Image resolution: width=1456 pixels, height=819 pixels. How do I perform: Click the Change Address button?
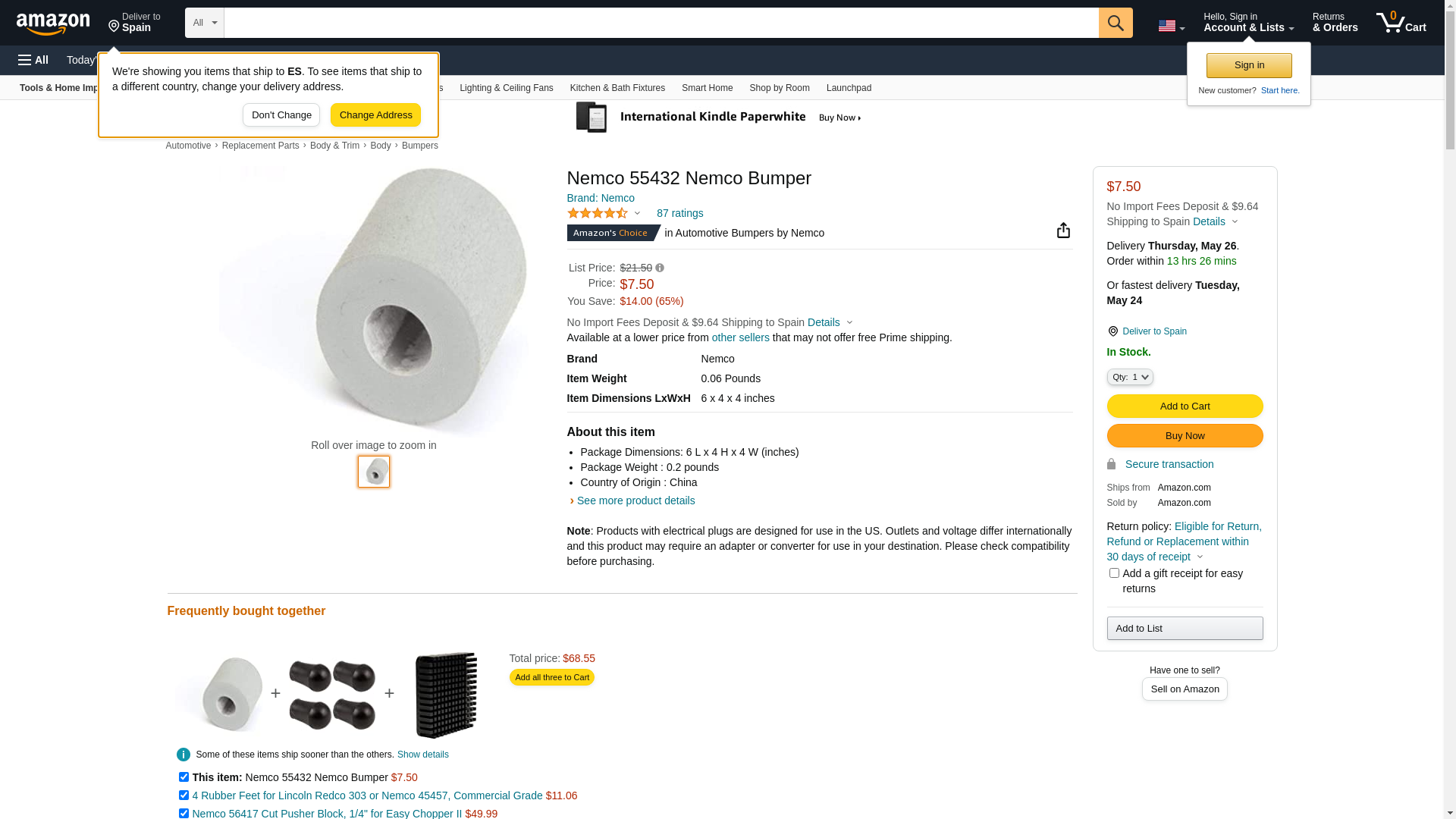click(x=375, y=115)
